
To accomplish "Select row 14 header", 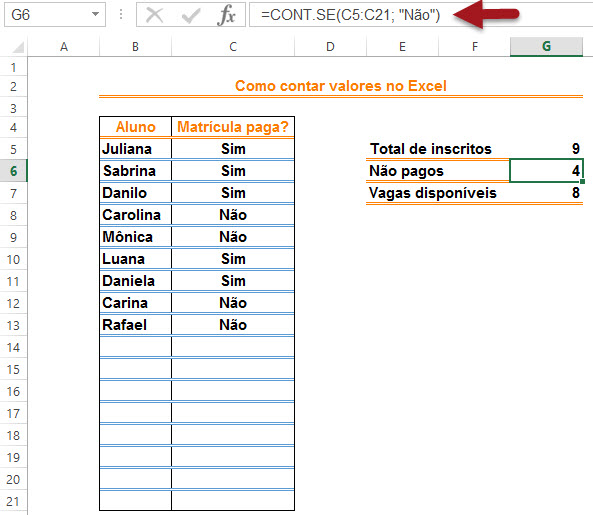I will coord(14,347).
